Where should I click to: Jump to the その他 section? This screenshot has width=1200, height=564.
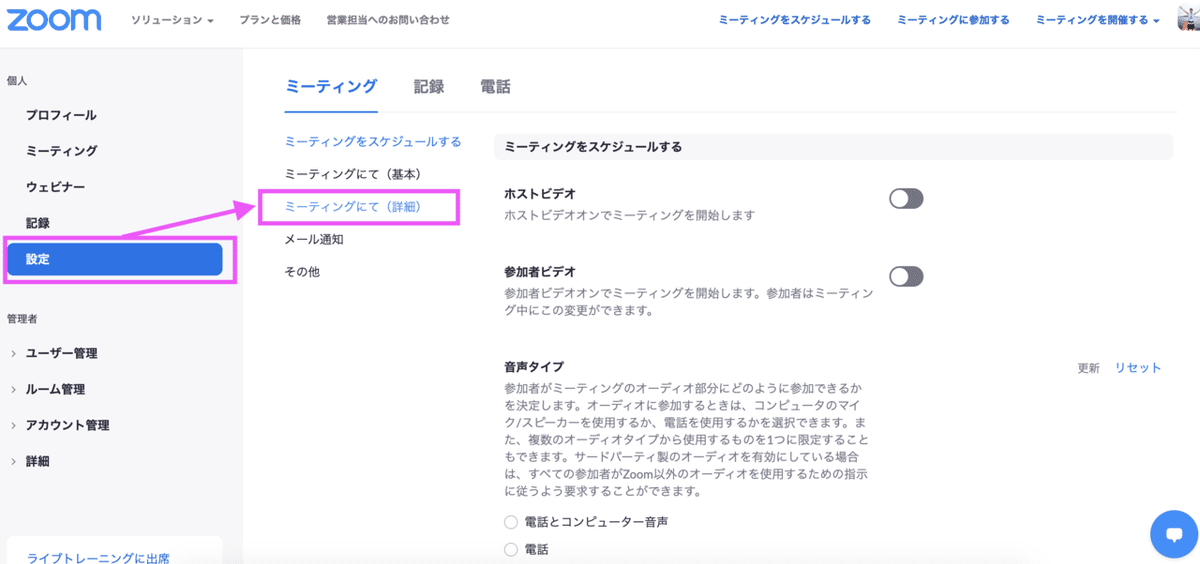(x=302, y=272)
